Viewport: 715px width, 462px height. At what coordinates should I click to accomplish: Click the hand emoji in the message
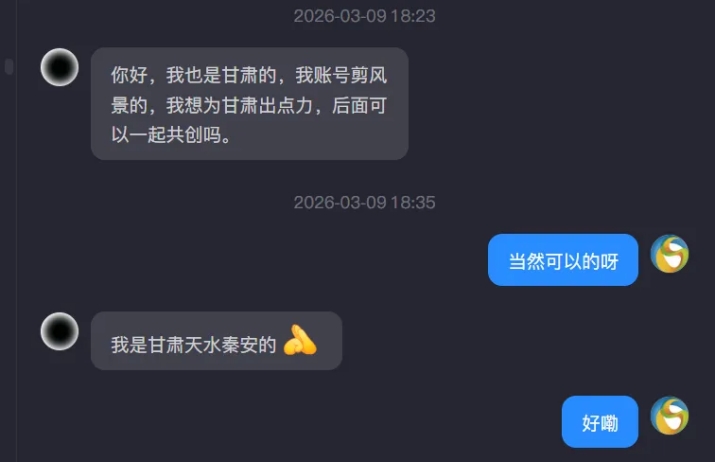pyautogui.click(x=300, y=340)
